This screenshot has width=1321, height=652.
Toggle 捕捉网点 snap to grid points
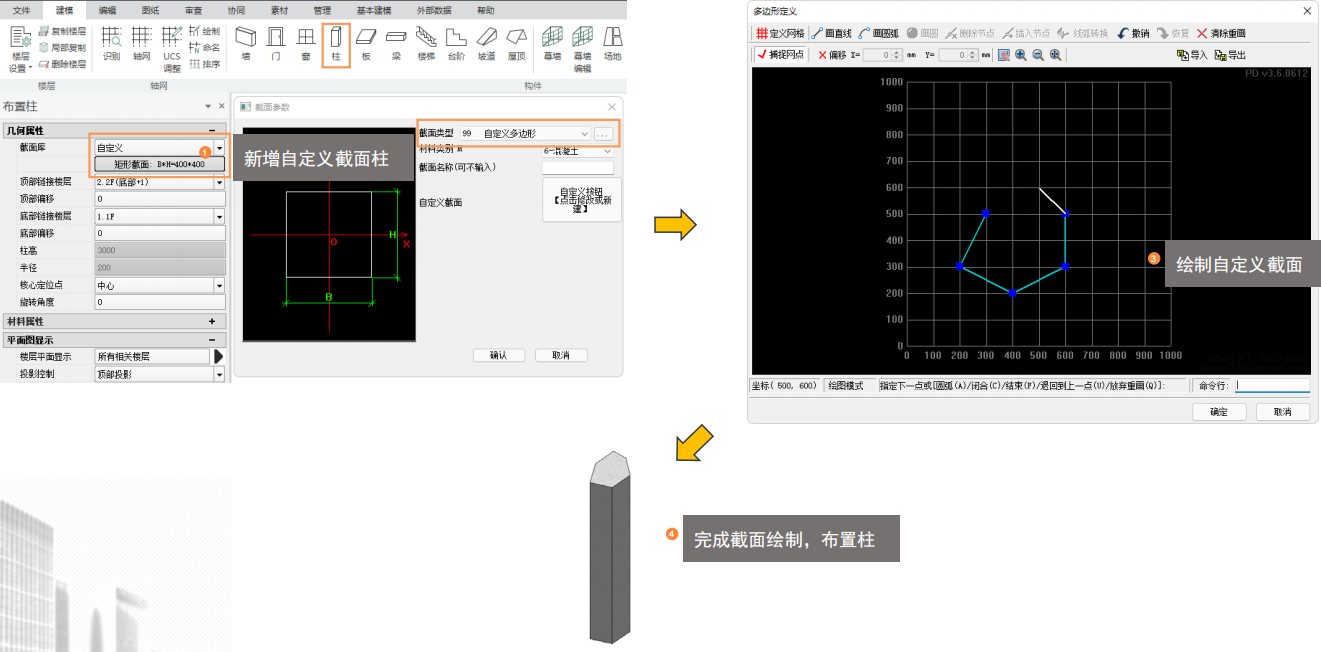(781, 55)
